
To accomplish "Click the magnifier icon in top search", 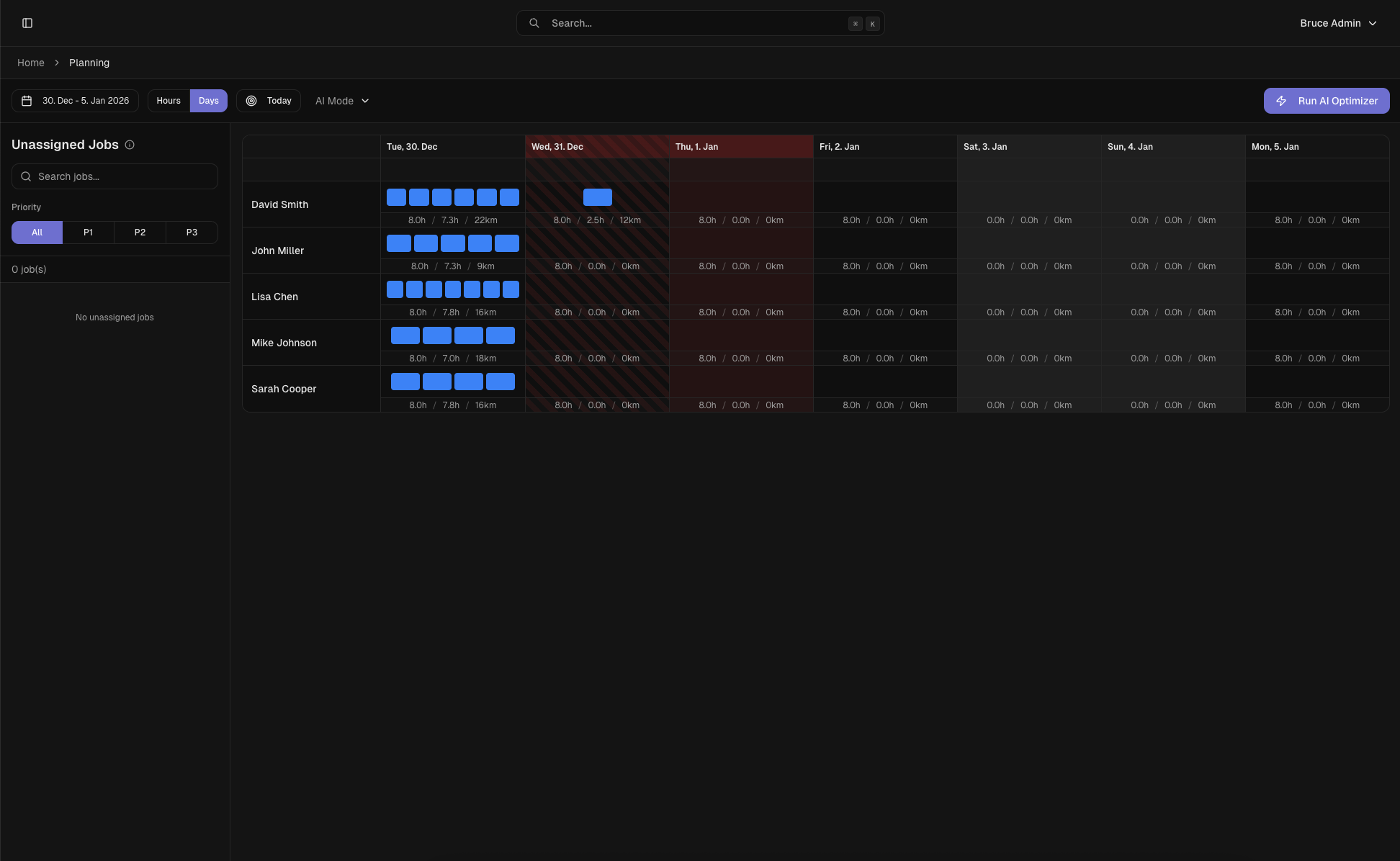I will 534,23.
